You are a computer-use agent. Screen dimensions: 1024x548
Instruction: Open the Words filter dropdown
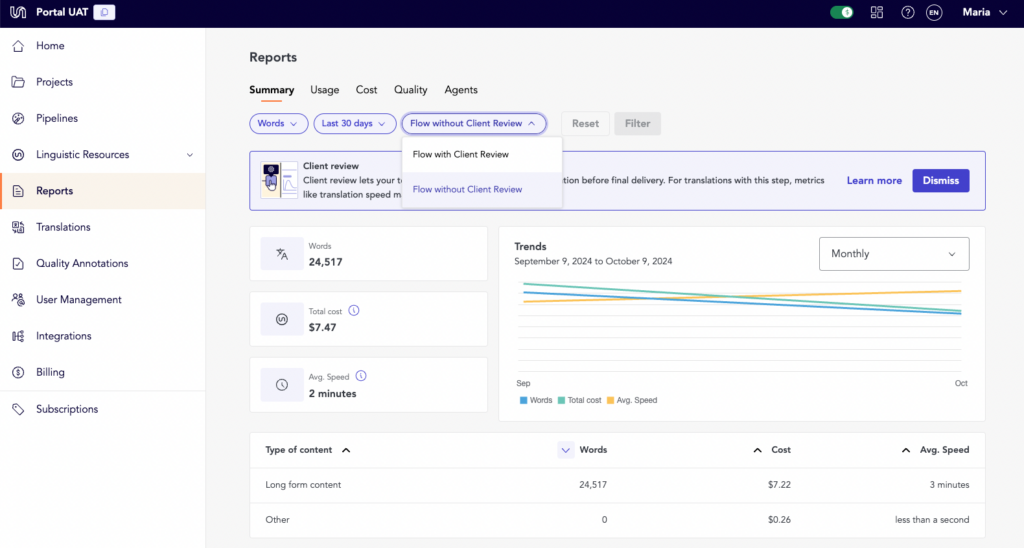(x=278, y=123)
